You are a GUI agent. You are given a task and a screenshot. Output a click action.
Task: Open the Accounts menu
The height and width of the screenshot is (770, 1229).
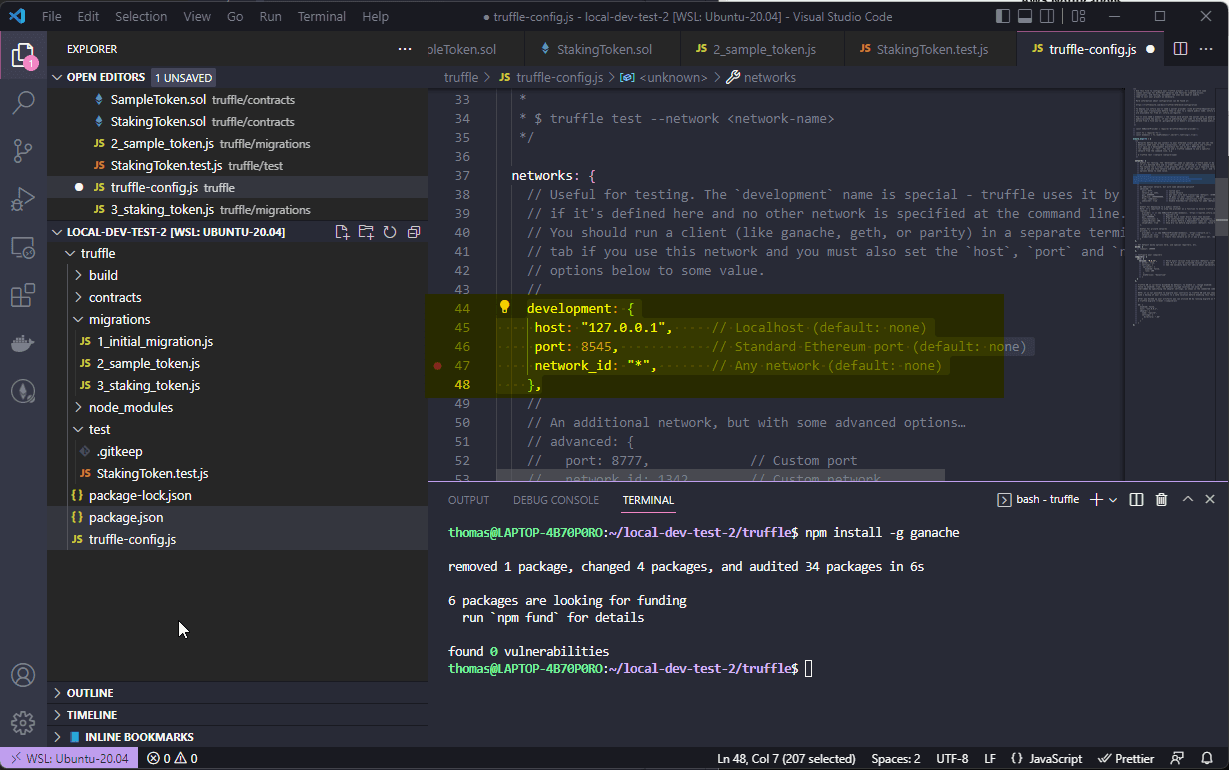pyautogui.click(x=23, y=675)
